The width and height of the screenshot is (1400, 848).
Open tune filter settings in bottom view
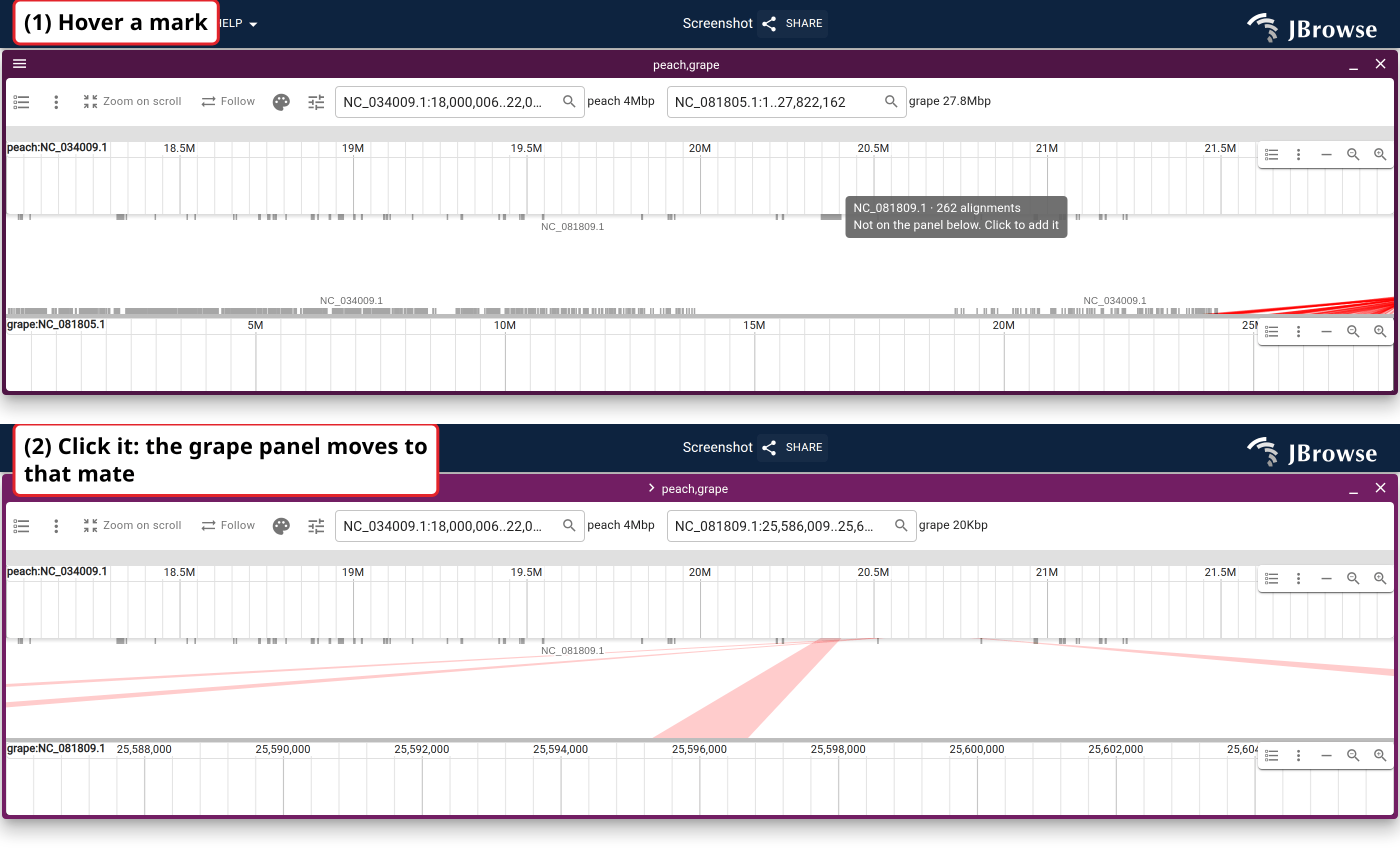pos(316,526)
